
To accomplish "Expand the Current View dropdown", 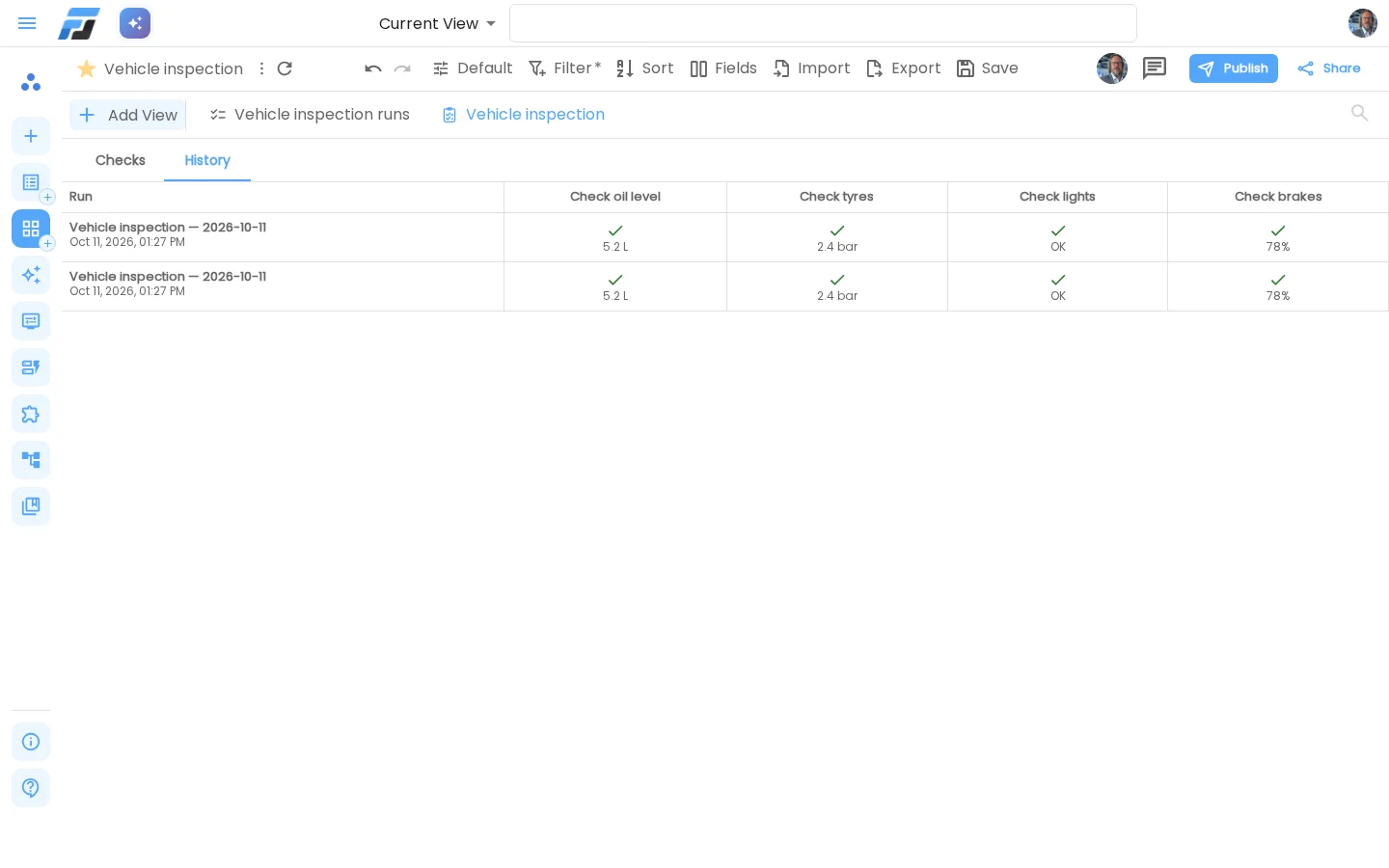I will point(437,23).
